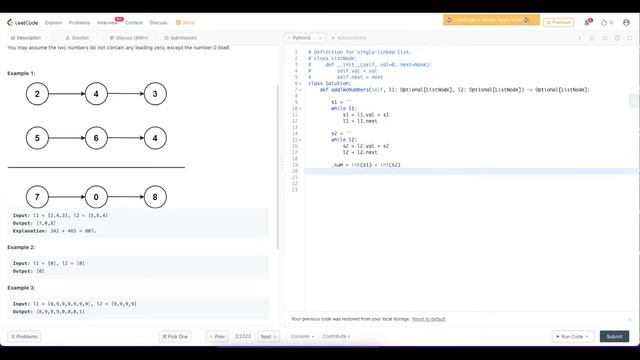Collapse the while l1 fold arrow
This screenshot has height=360, width=640.
300,109
